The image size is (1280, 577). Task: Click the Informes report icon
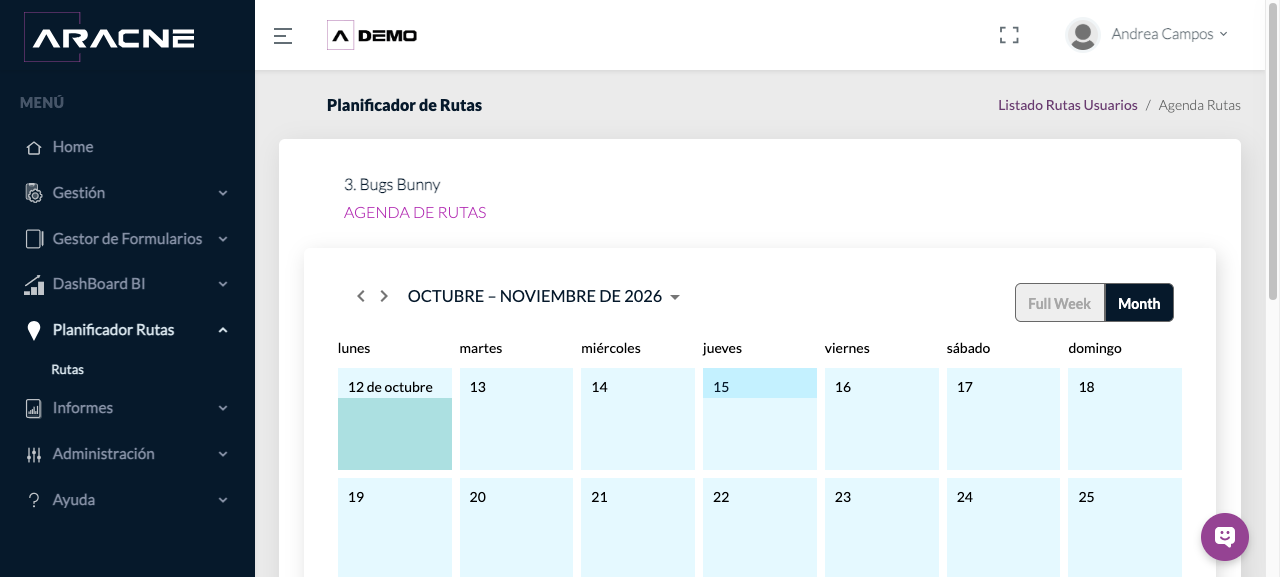(34, 408)
